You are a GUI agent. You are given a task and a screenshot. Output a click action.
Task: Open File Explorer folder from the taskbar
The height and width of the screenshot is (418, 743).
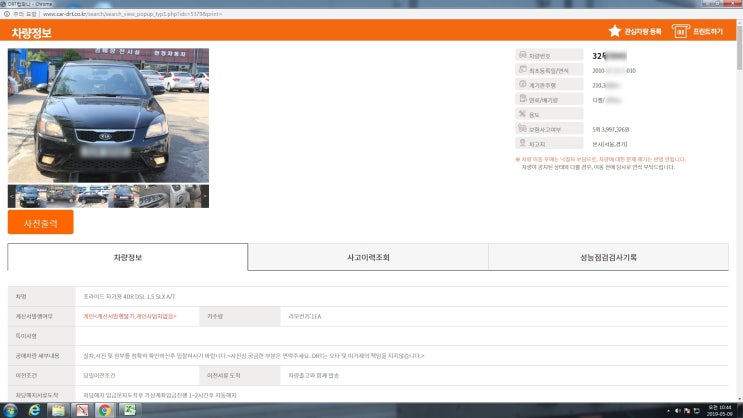click(x=58, y=410)
